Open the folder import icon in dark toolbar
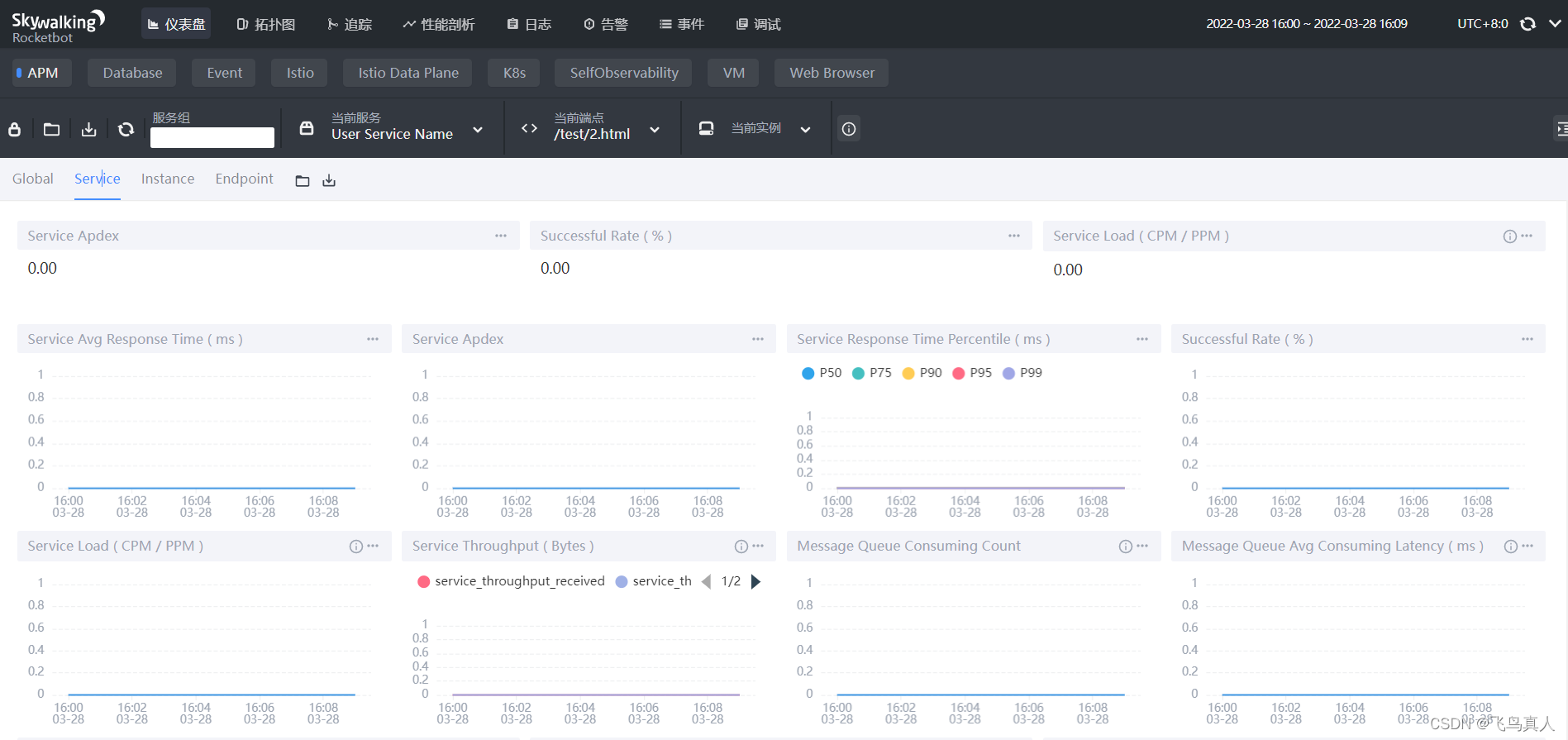 click(x=51, y=129)
